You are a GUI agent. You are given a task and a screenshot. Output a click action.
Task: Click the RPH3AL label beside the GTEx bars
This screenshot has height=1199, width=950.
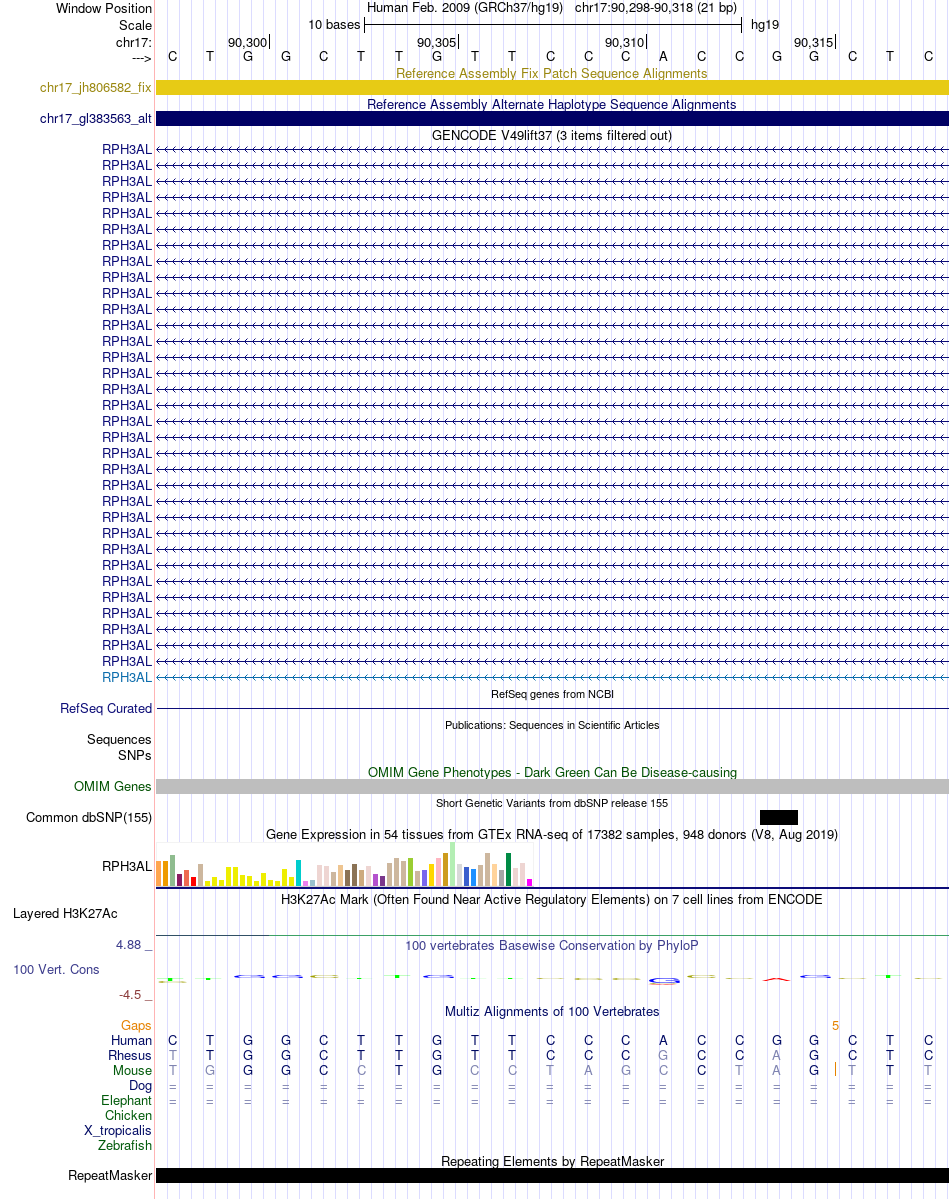click(127, 866)
